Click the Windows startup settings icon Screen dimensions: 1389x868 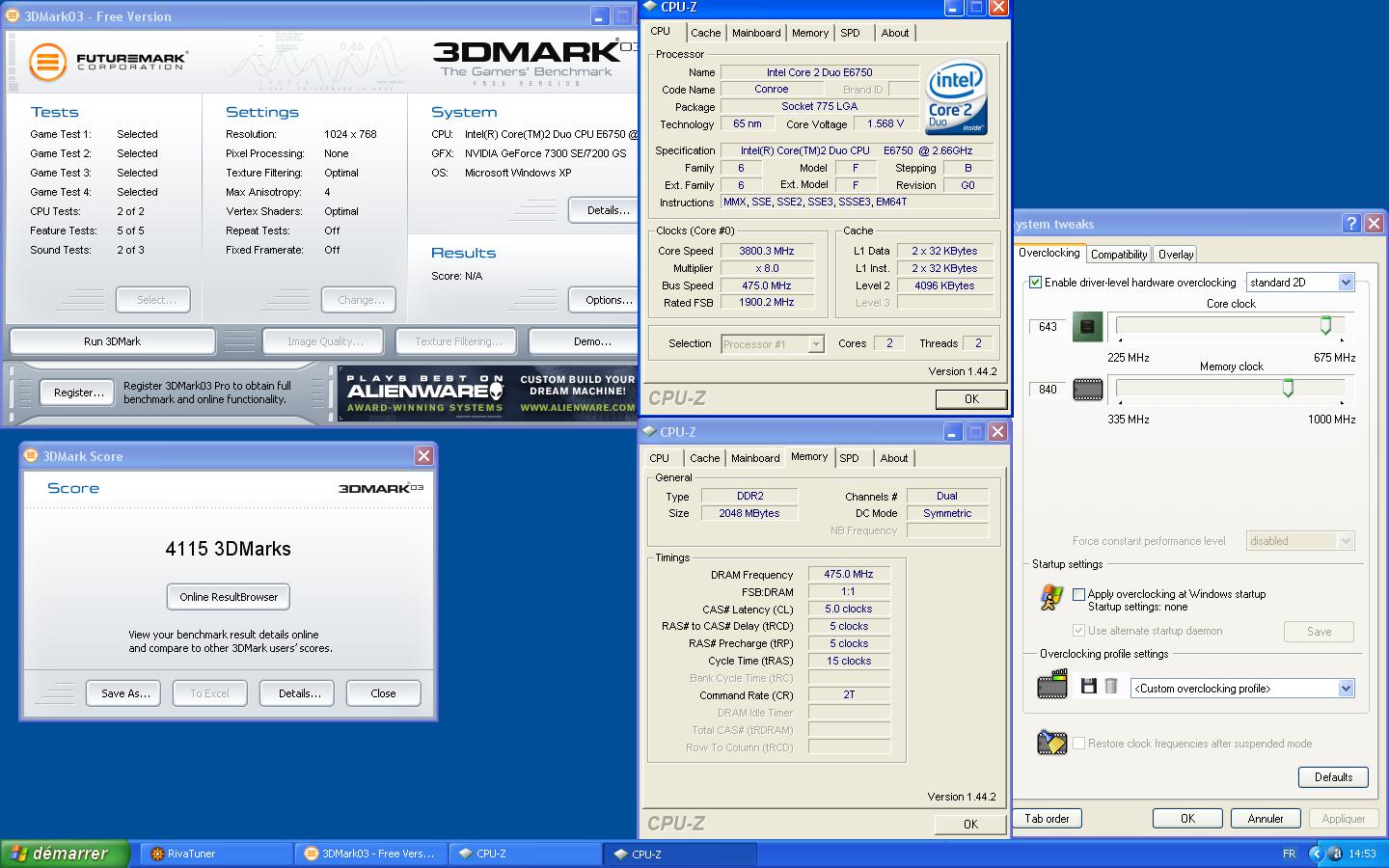1051,598
